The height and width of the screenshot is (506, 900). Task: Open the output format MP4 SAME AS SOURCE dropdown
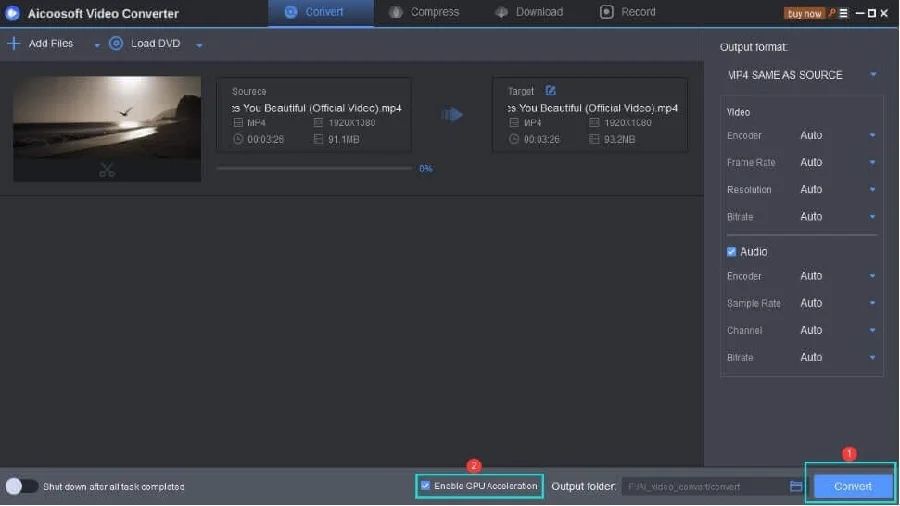coord(803,75)
